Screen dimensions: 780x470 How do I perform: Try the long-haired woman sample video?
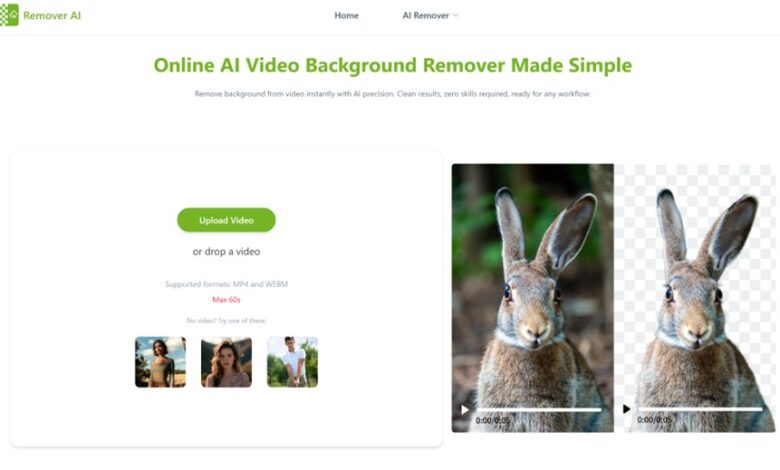tap(226, 362)
